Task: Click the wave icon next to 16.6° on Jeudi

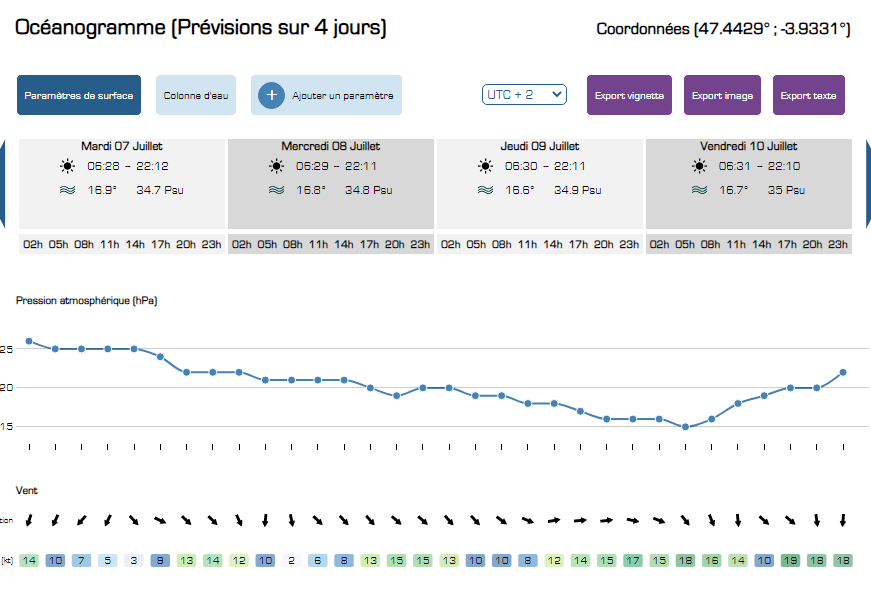Action: point(485,189)
